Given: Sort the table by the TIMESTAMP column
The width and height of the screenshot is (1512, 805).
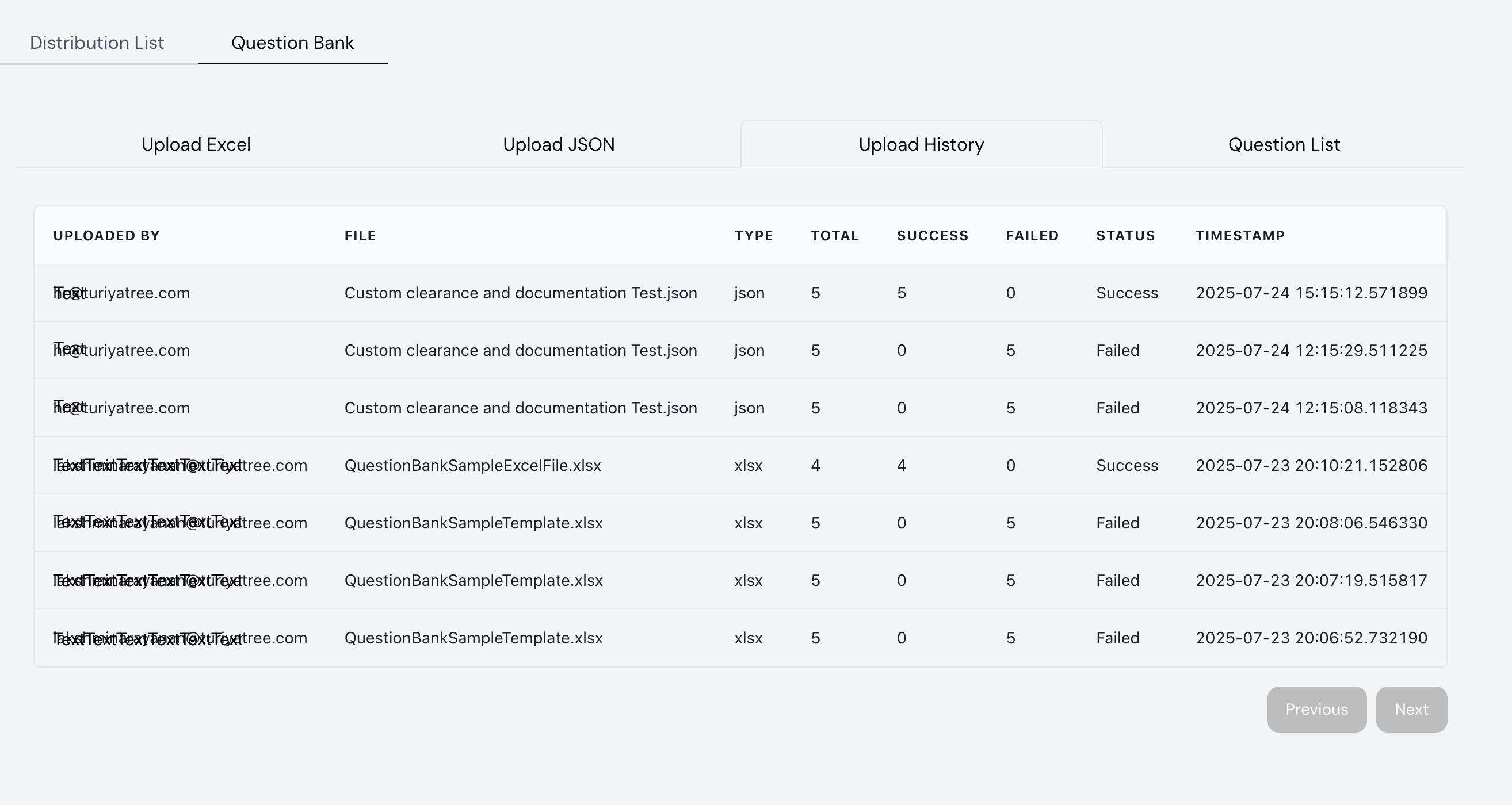Looking at the screenshot, I should click(x=1240, y=235).
